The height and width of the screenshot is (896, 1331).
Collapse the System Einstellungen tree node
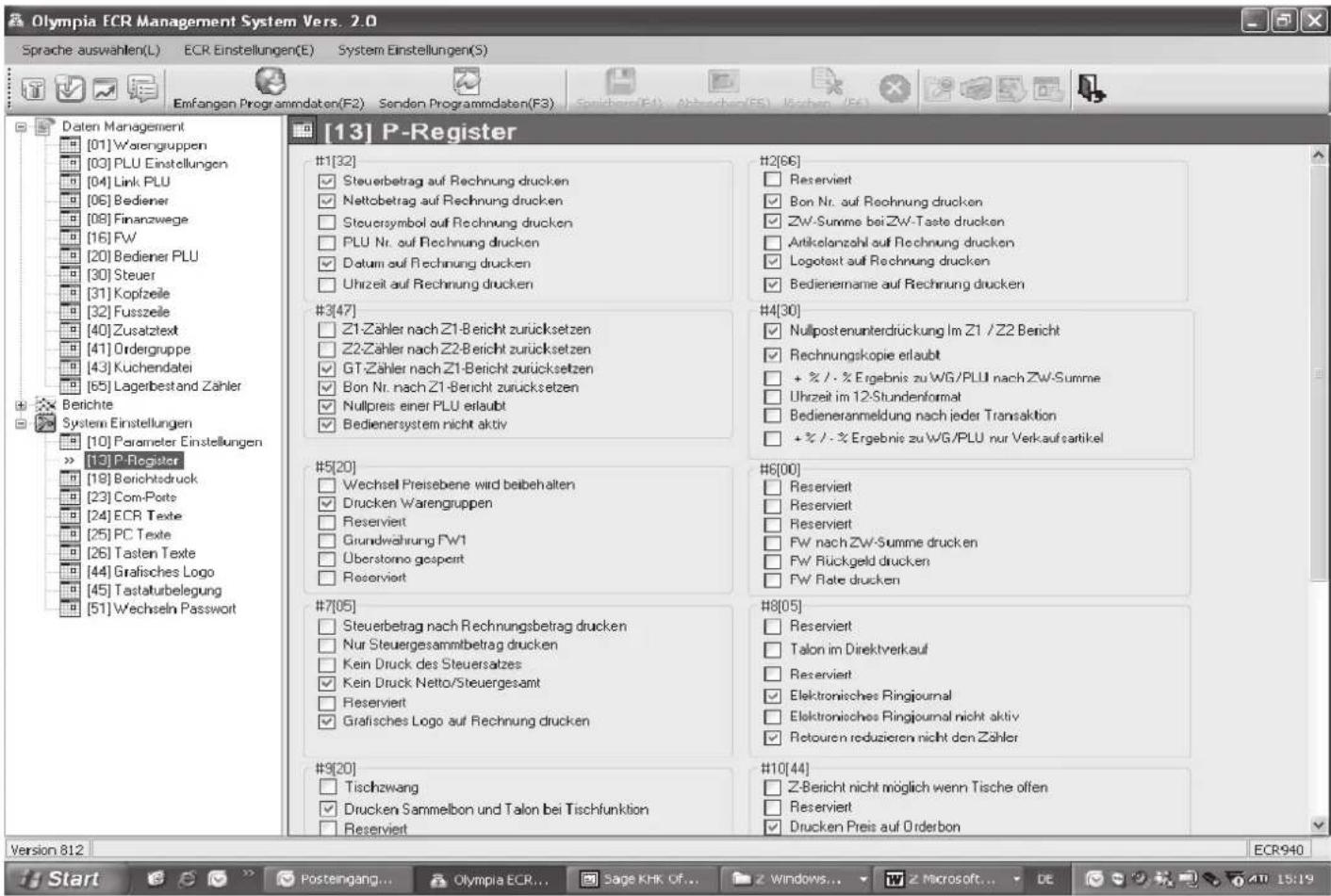pos(21,424)
